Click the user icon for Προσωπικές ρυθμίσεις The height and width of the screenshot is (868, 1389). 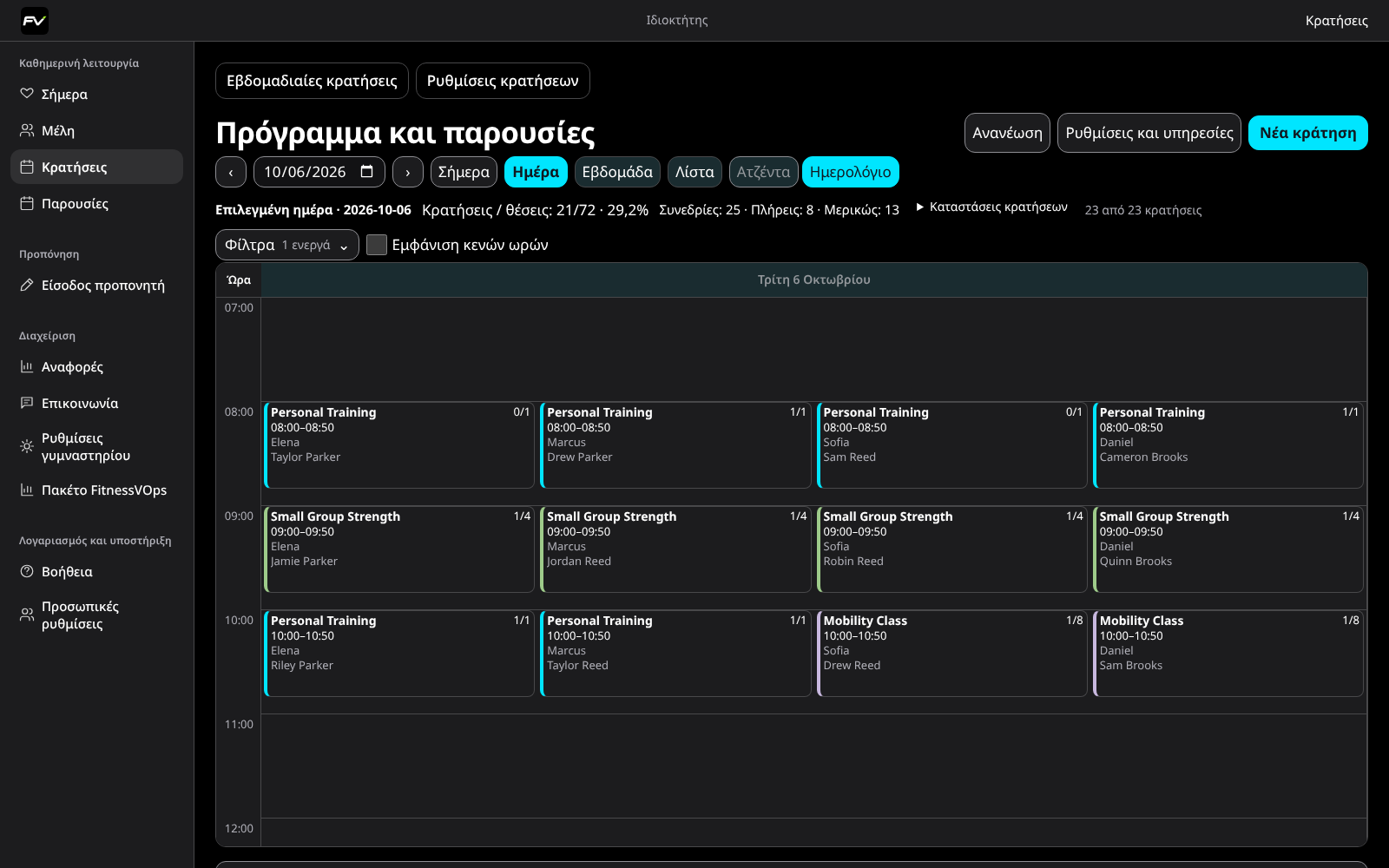pyautogui.click(x=27, y=615)
